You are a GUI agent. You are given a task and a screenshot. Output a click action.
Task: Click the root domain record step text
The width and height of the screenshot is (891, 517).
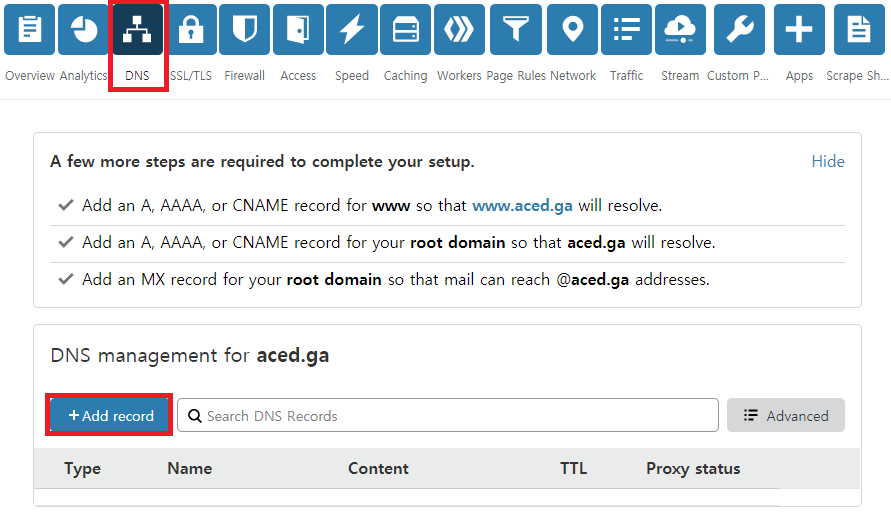pos(398,243)
